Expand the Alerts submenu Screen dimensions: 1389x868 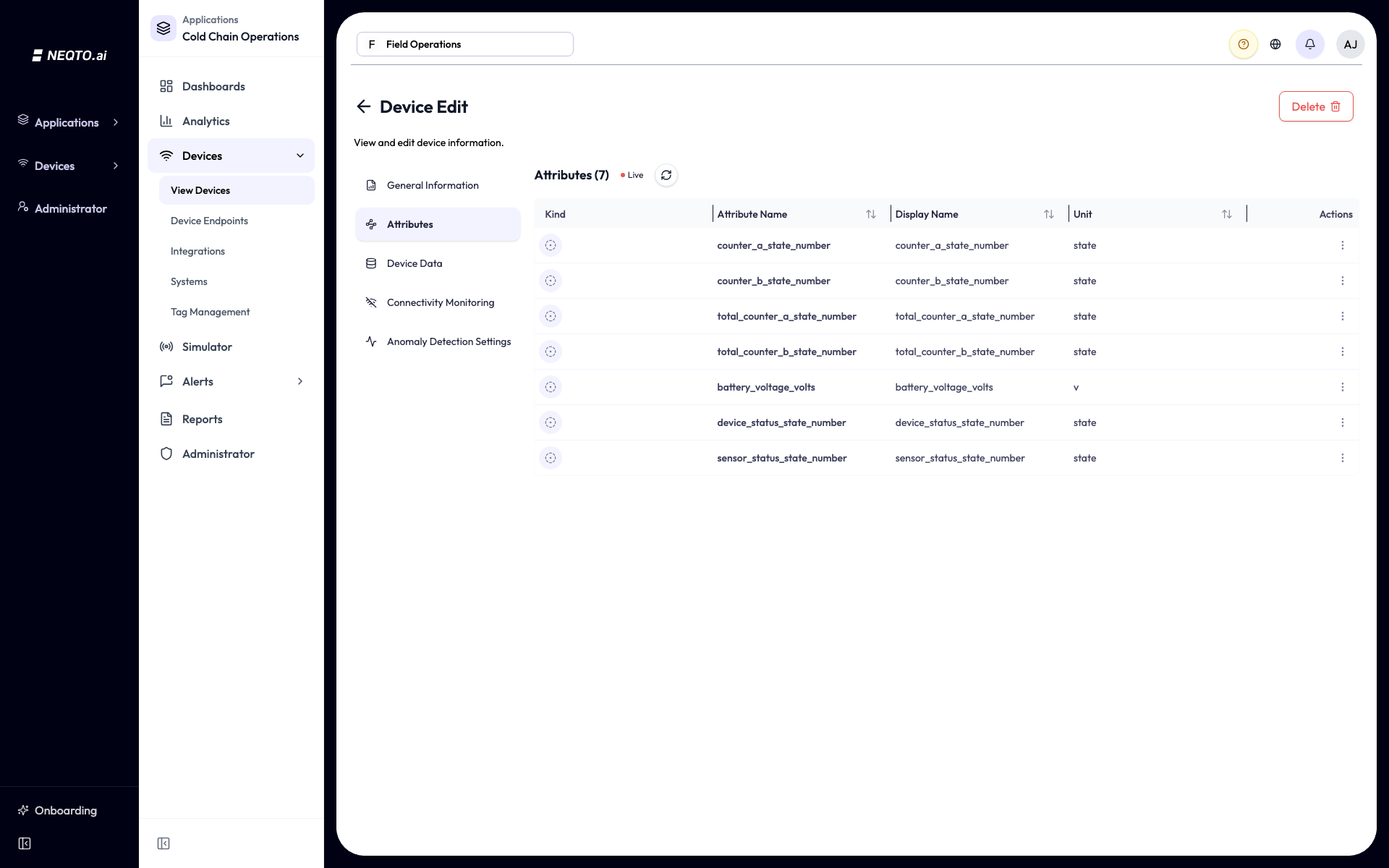300,381
